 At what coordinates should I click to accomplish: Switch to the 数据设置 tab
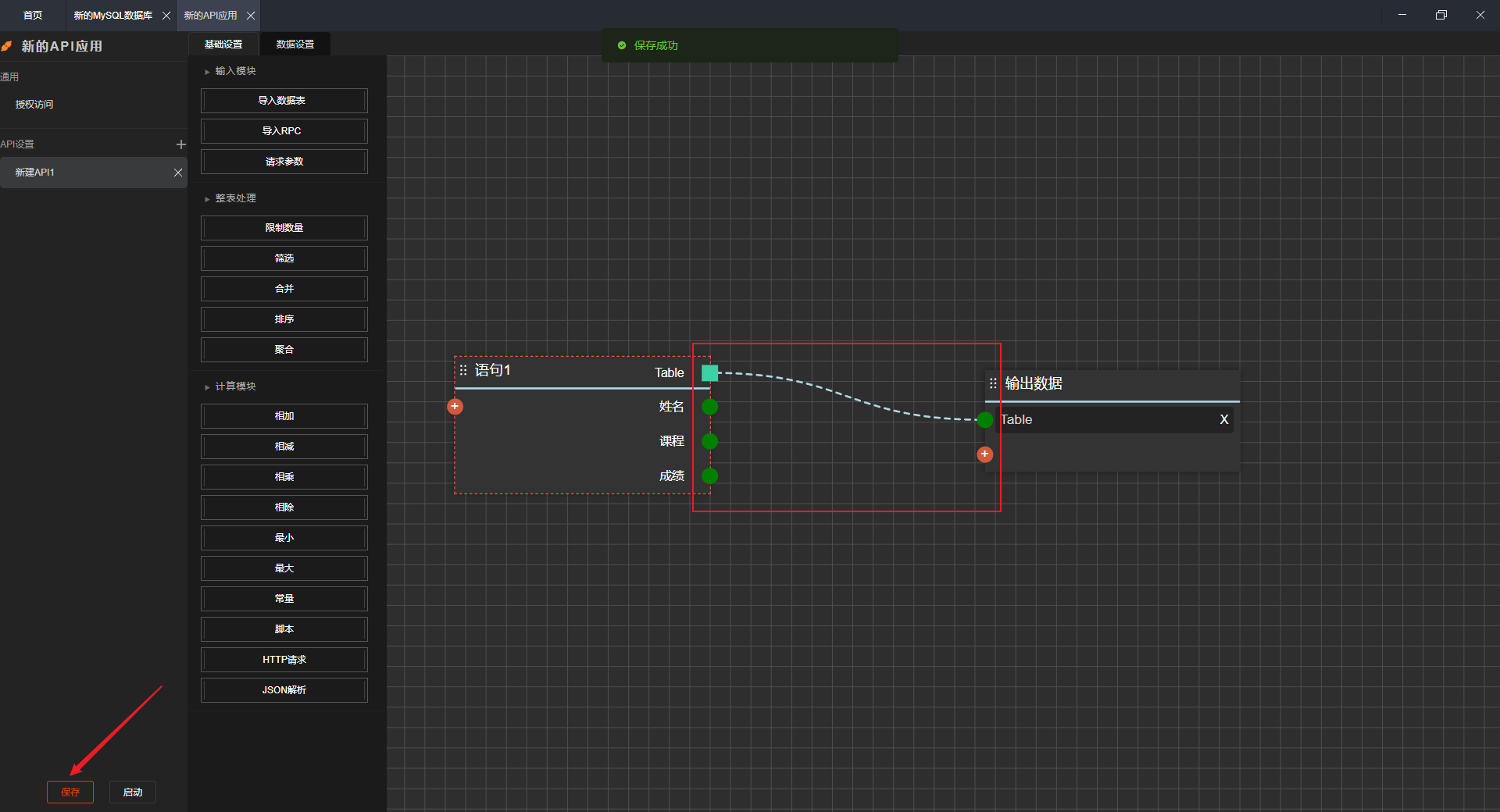[295, 45]
